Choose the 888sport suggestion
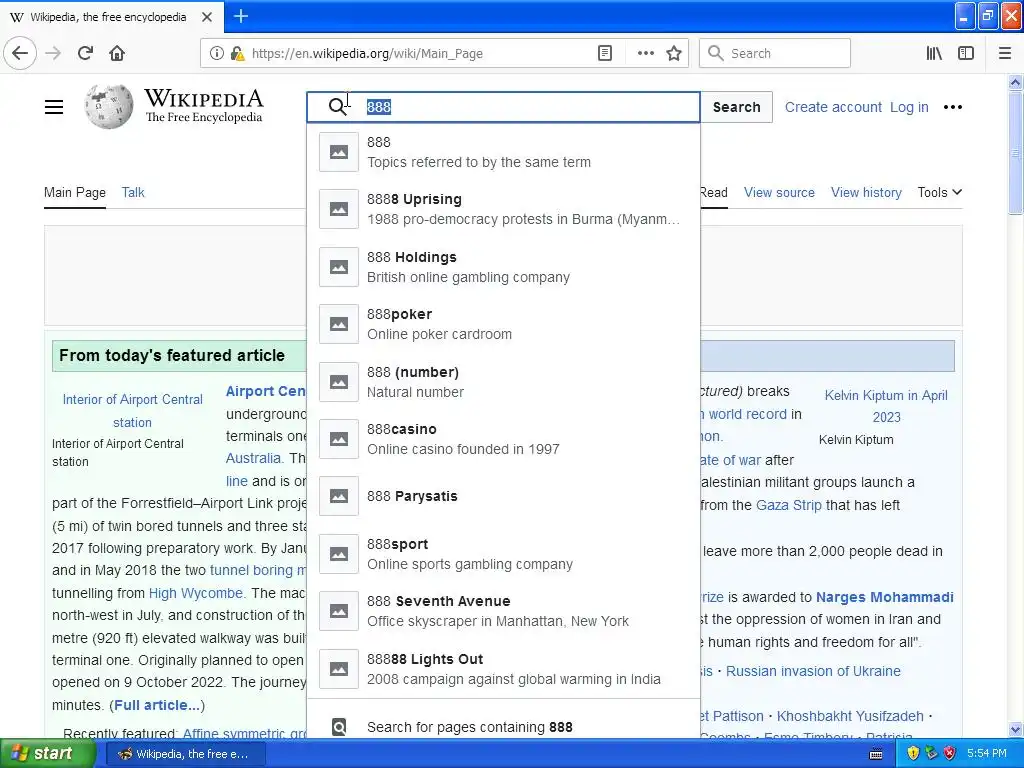 [504, 554]
